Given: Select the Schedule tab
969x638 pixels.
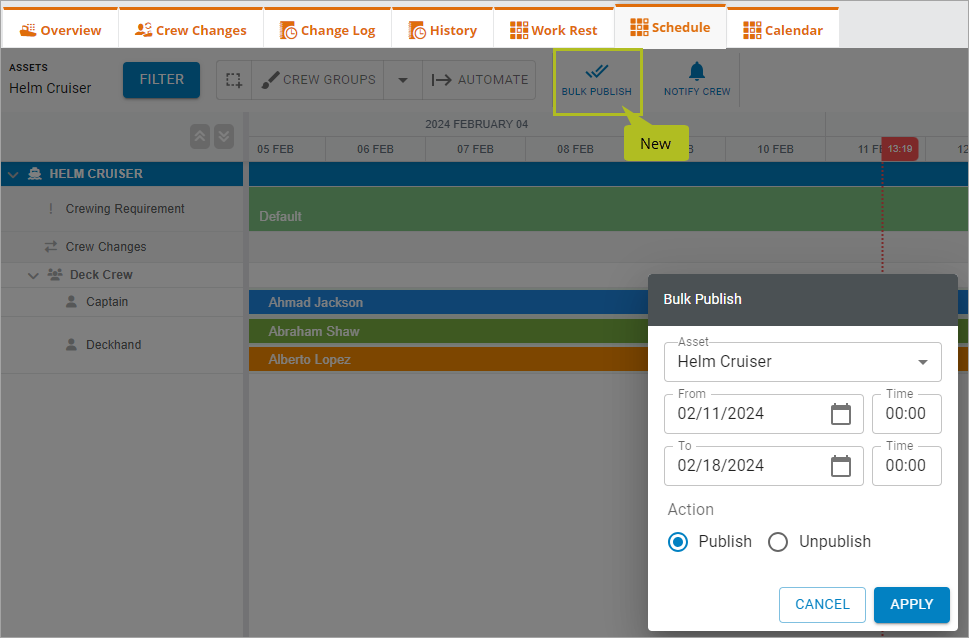Looking at the screenshot, I should click(671, 27).
